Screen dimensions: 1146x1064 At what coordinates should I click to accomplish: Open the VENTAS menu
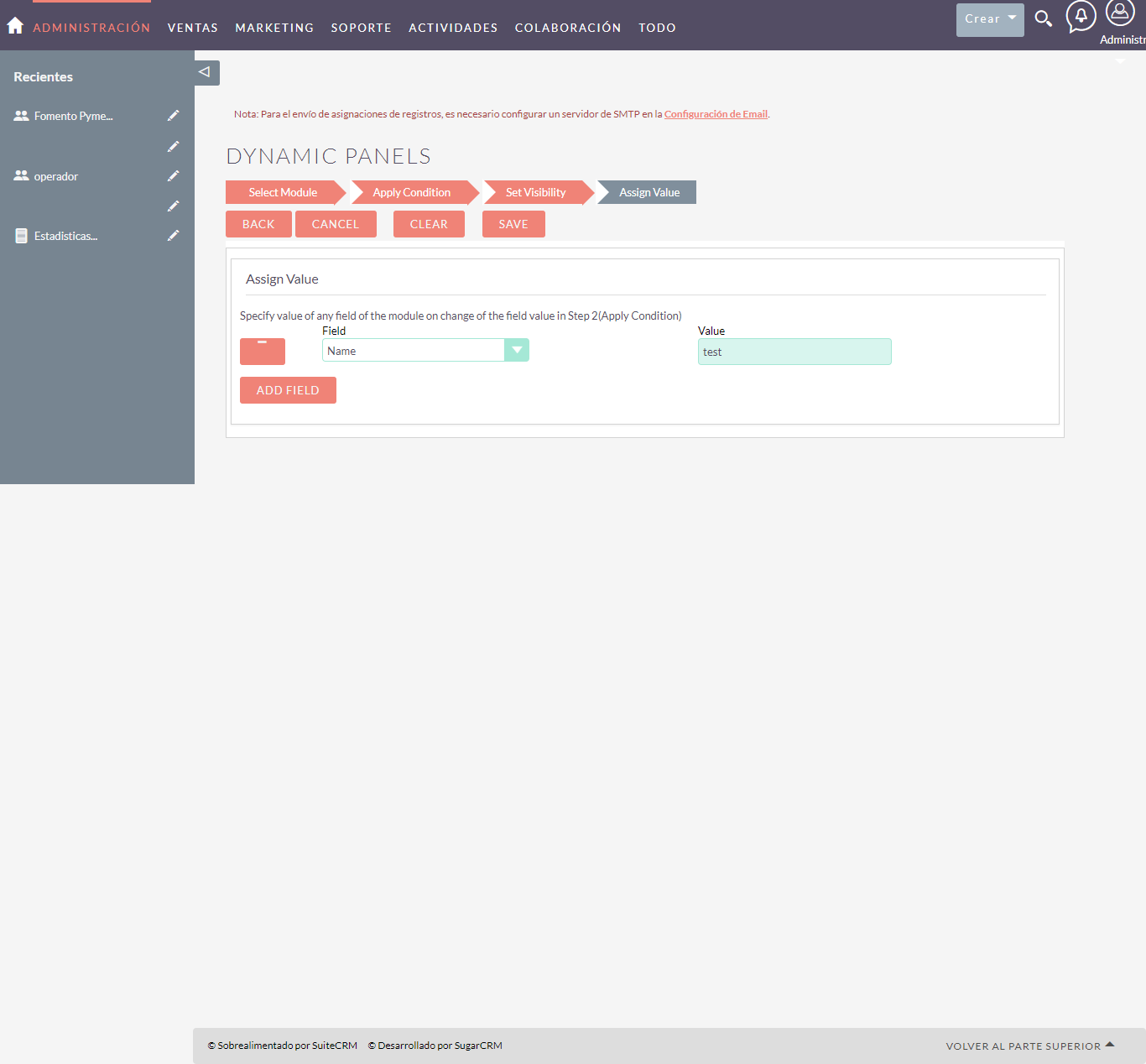click(193, 28)
